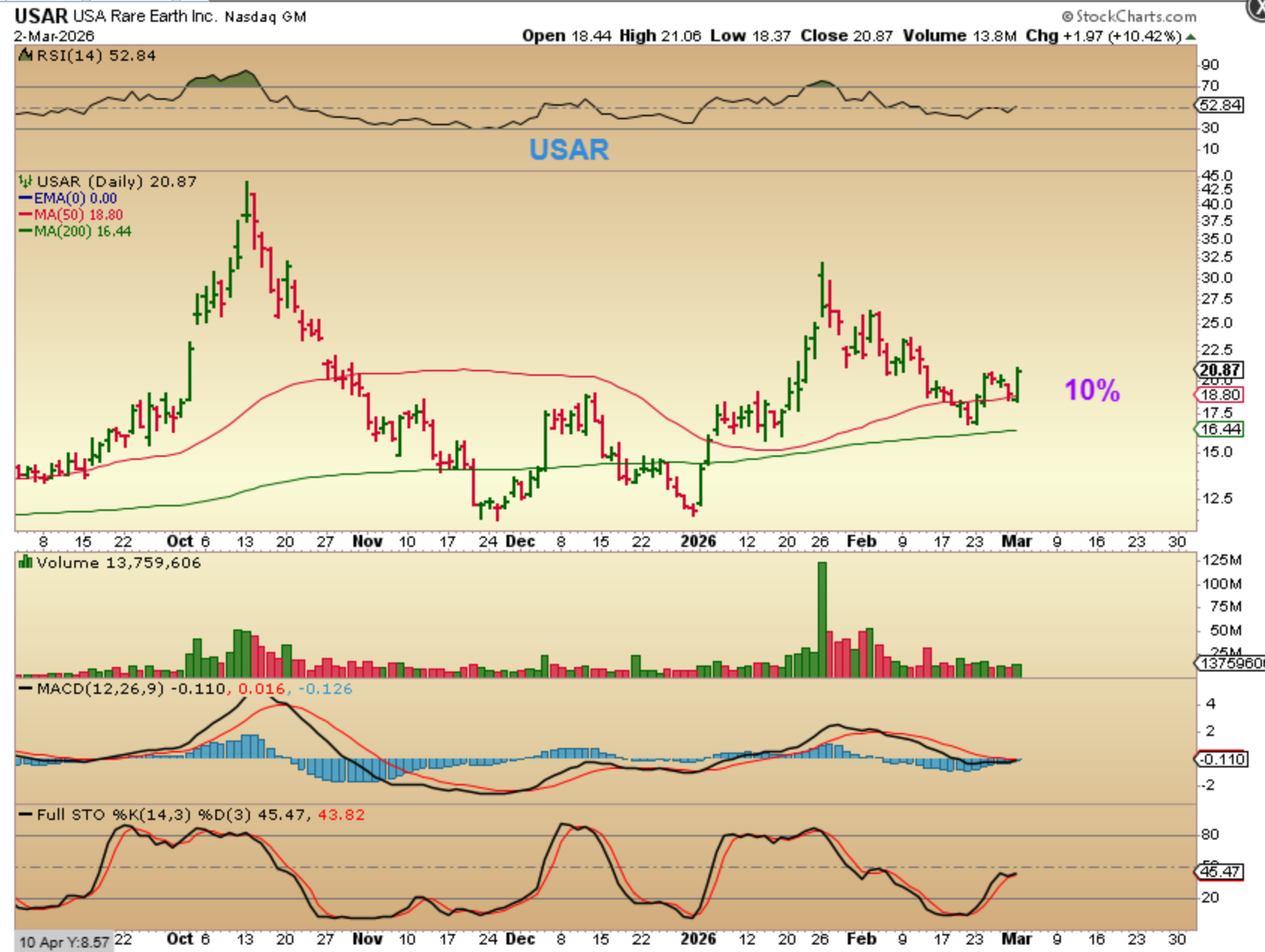Click 'Oct' on the price chart date axis

(x=179, y=542)
